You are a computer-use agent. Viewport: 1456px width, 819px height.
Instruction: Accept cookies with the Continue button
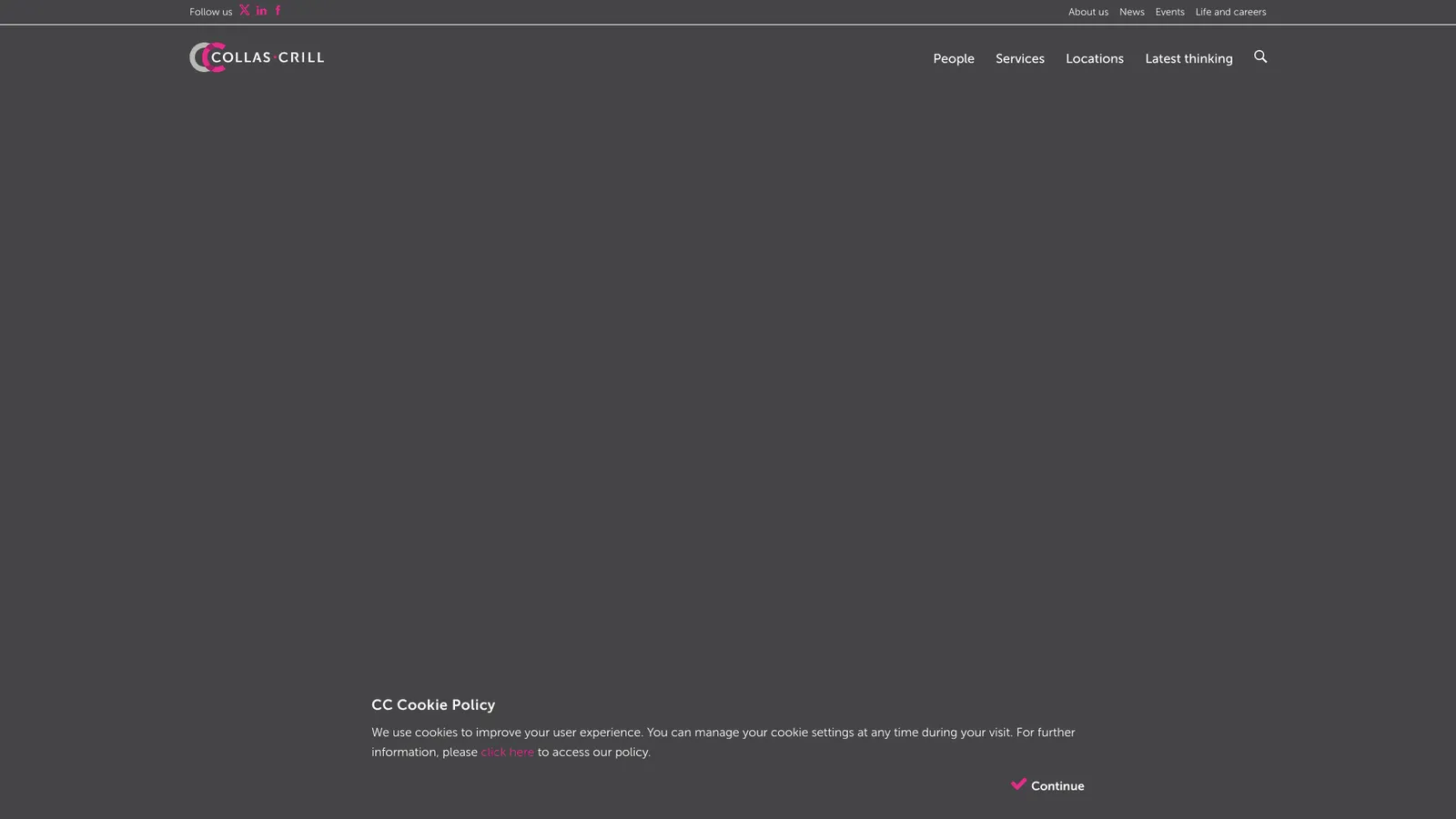coord(1047,785)
